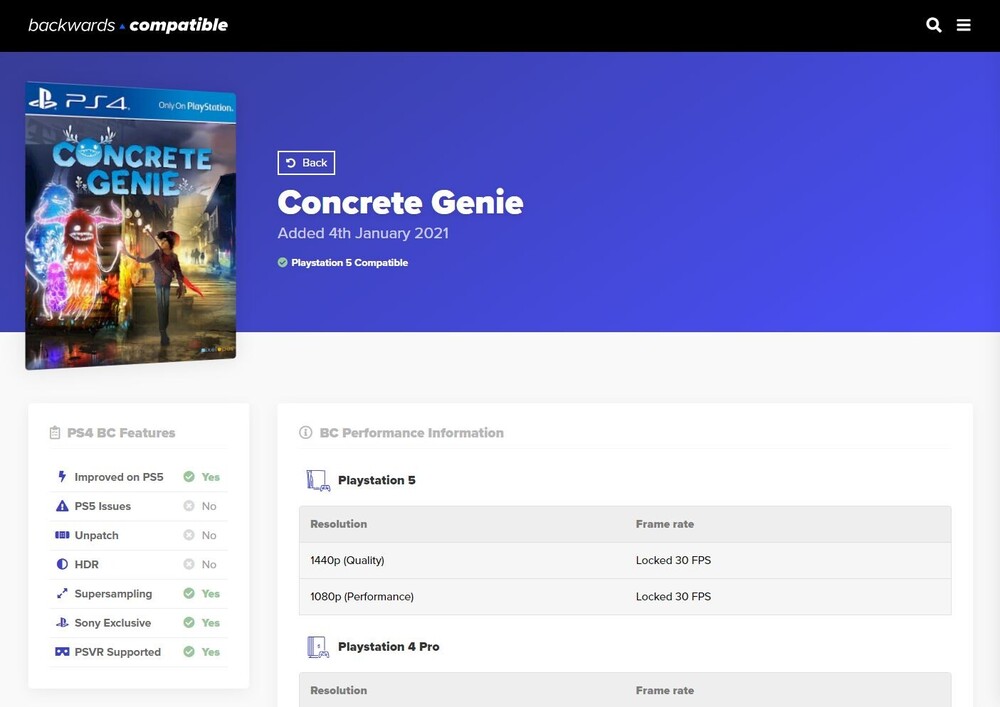This screenshot has width=1000, height=707.
Task: Click the green check beside PSVR Supported
Action: (x=188, y=652)
